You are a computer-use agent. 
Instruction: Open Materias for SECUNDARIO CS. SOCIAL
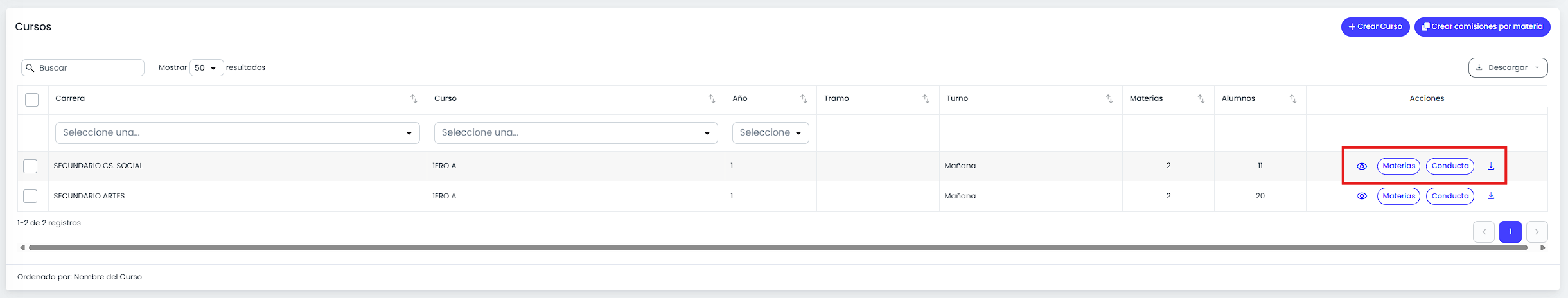pos(1398,166)
